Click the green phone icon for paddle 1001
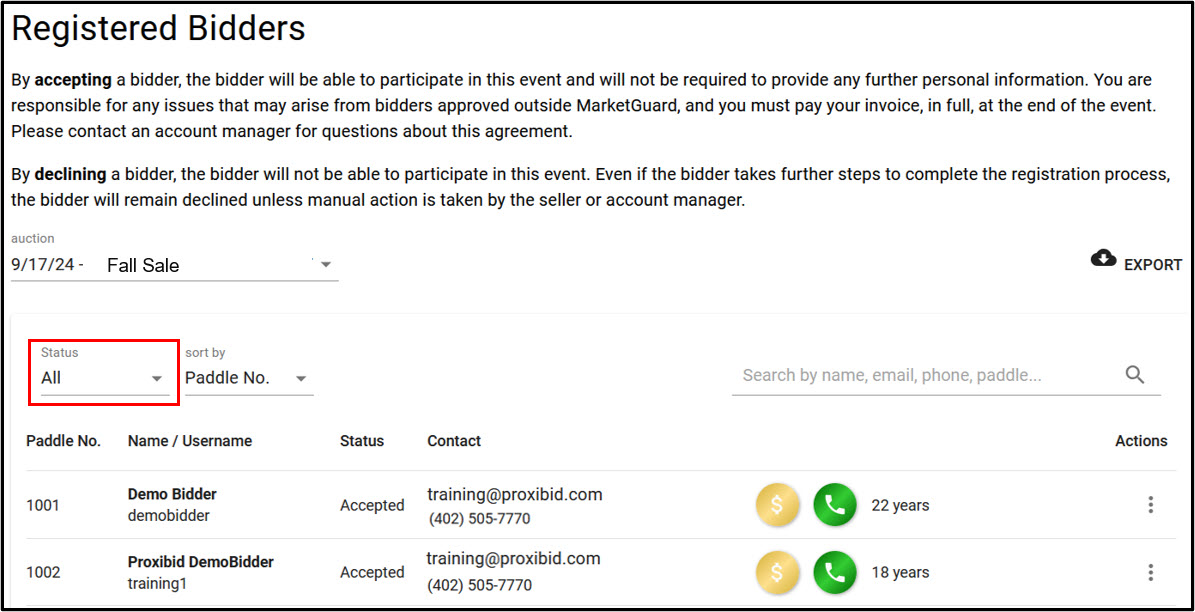This screenshot has height=612, width=1195. (x=835, y=505)
